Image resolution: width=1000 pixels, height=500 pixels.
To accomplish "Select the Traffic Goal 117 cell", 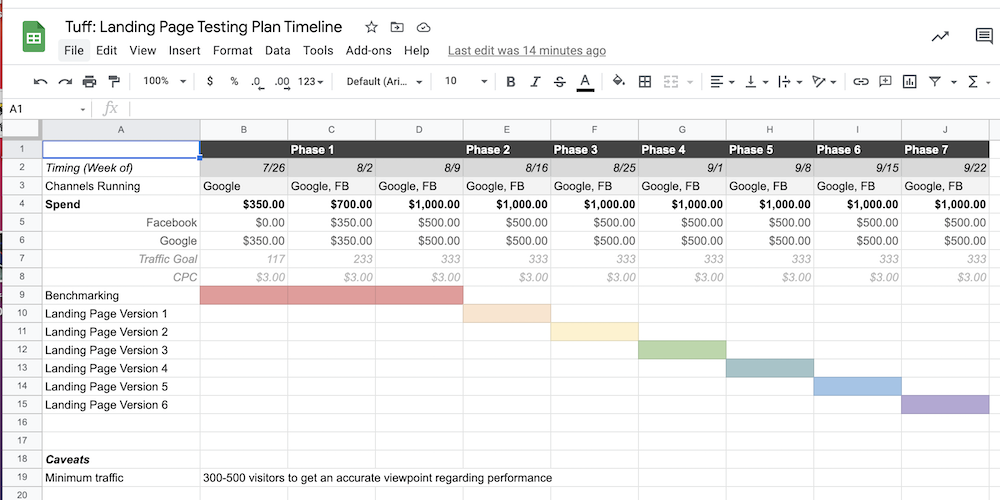I will tap(244, 259).
